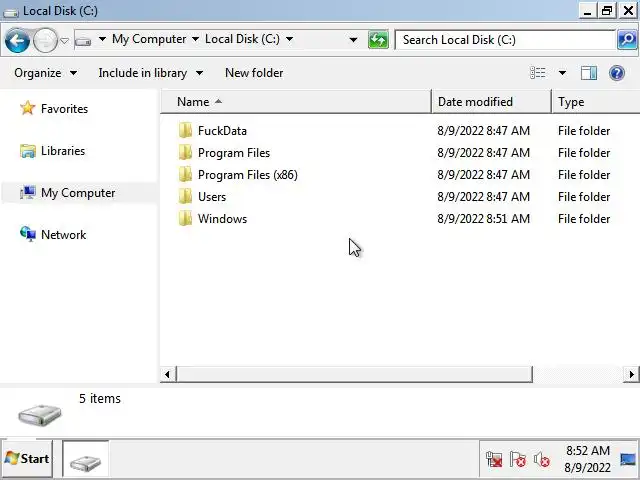This screenshot has width=640, height=480.
Task: Open the Start menu
Action: click(27, 459)
